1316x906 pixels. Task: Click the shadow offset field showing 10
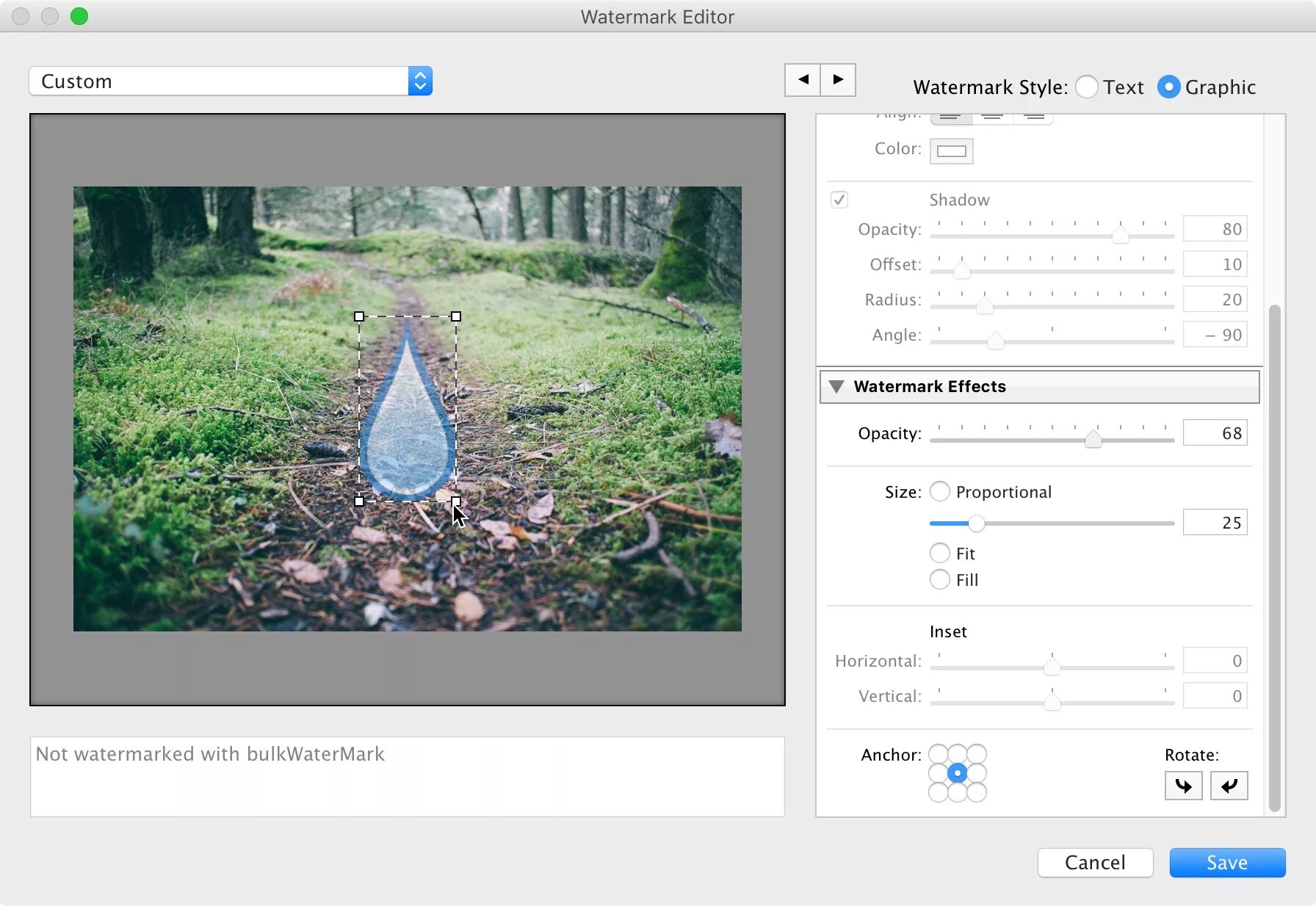pyautogui.click(x=1215, y=264)
